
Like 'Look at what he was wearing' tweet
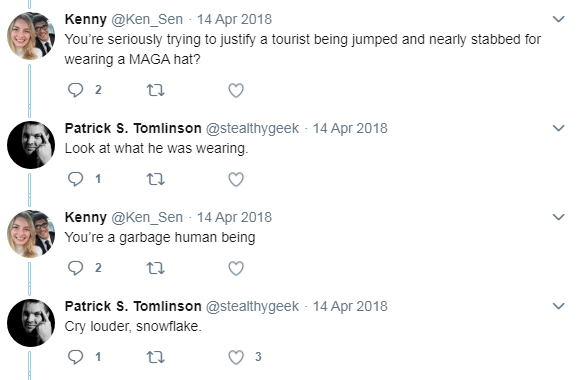point(236,179)
